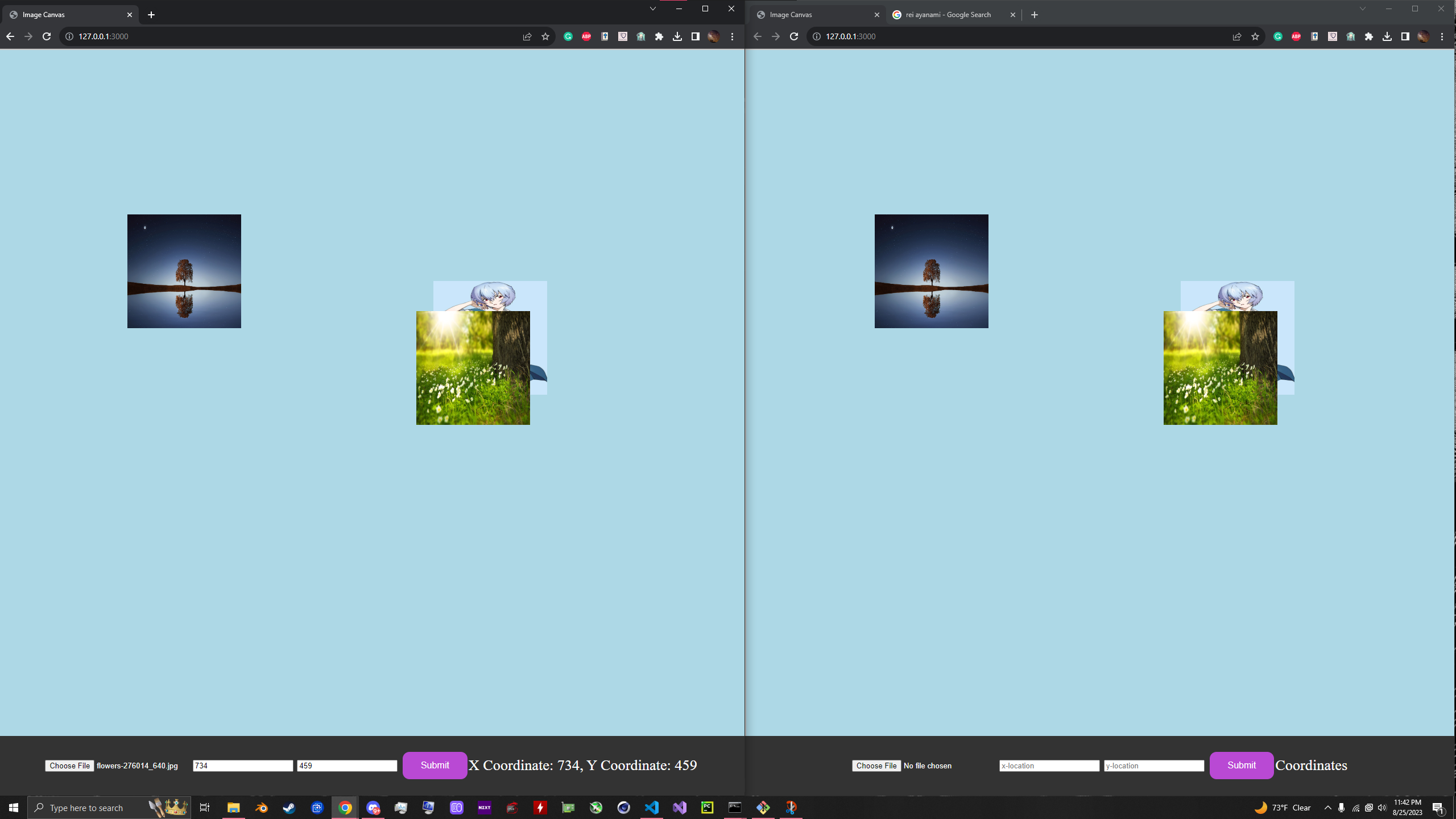The height and width of the screenshot is (819, 1456).
Task: Toggle side panel in left browser
Action: (x=696, y=36)
